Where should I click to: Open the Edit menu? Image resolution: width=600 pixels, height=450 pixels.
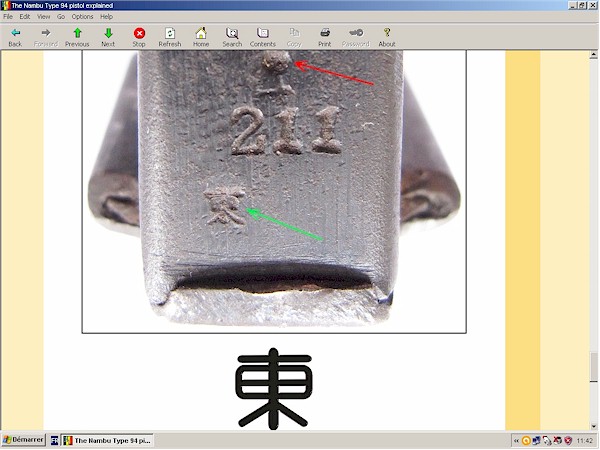pos(25,16)
